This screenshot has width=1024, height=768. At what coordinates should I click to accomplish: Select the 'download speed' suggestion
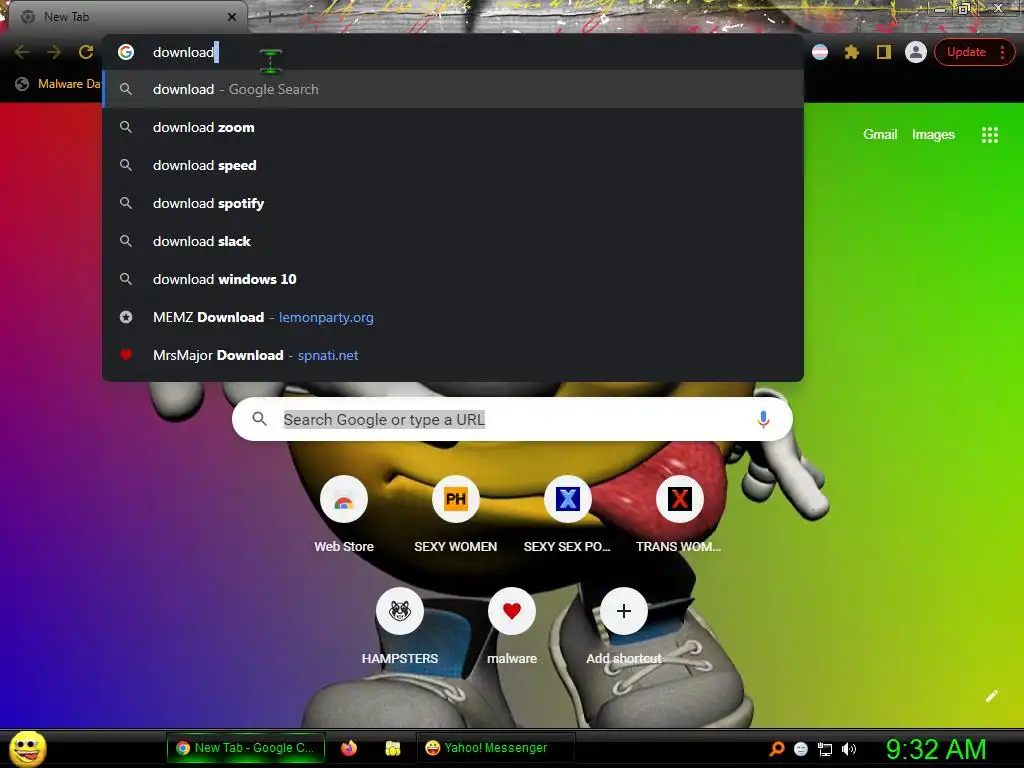(x=453, y=165)
